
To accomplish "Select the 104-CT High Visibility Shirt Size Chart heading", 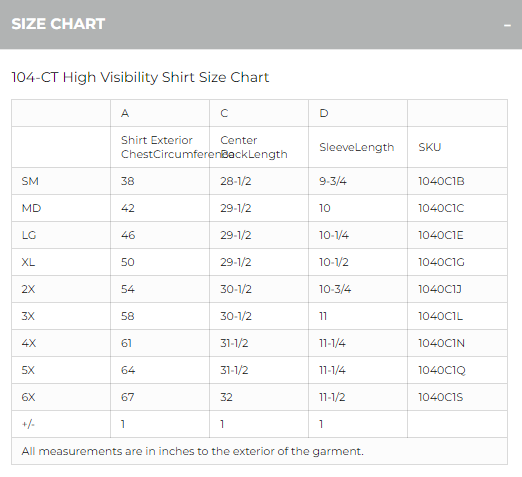I will click(x=140, y=77).
